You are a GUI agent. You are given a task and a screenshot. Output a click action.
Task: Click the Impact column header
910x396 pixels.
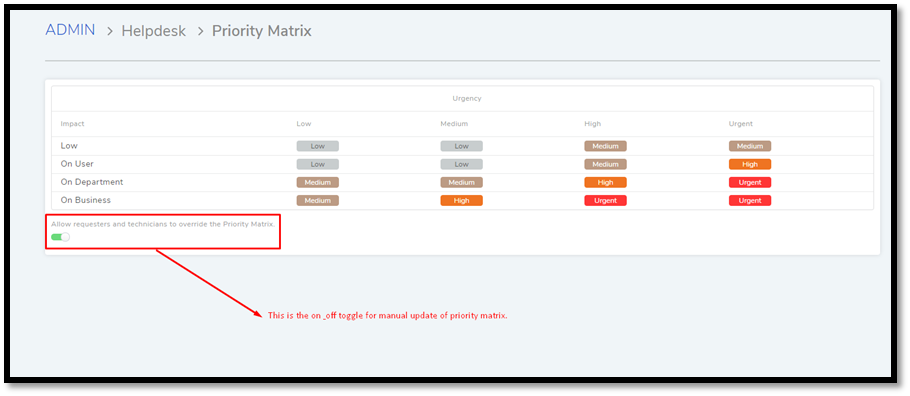tap(73, 124)
